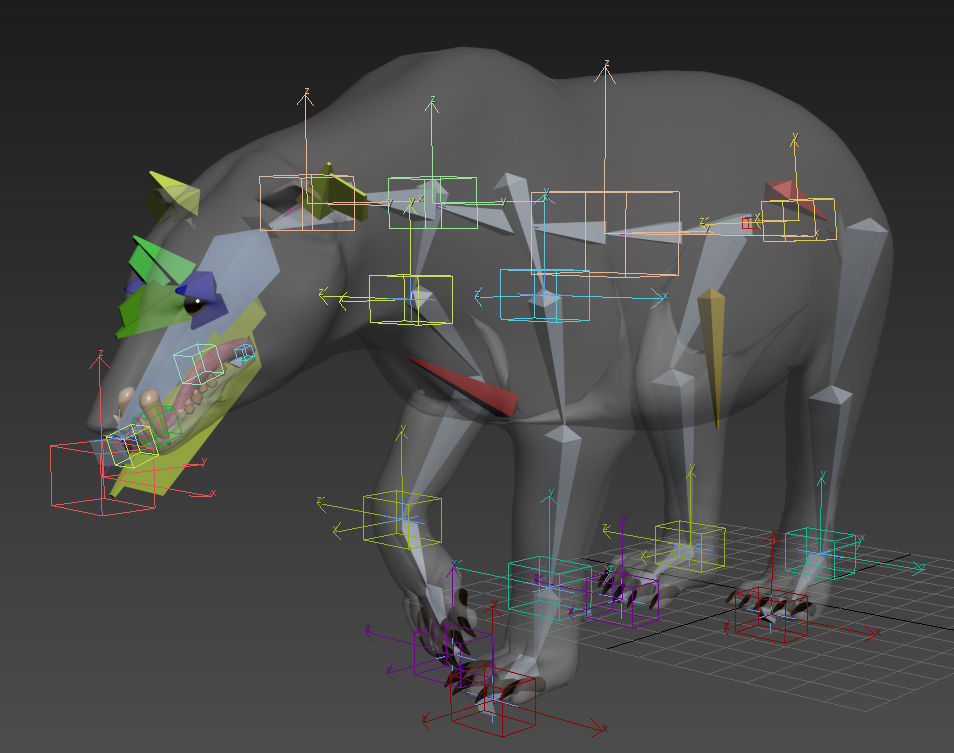Select the small cyan cube at the back of the mouth
Screen dimensions: 954x753
click(244, 352)
